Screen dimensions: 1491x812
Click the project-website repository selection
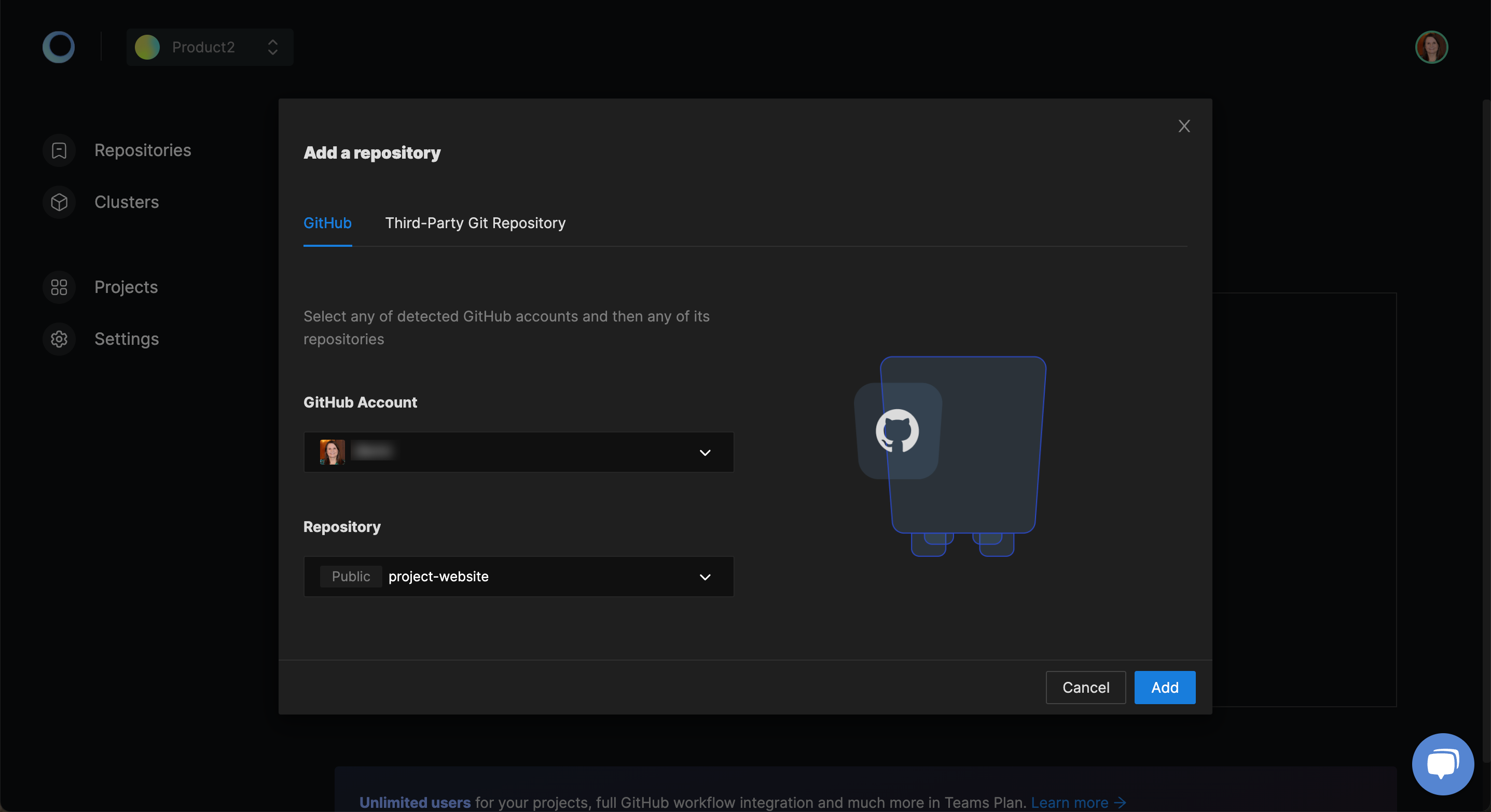(438, 577)
